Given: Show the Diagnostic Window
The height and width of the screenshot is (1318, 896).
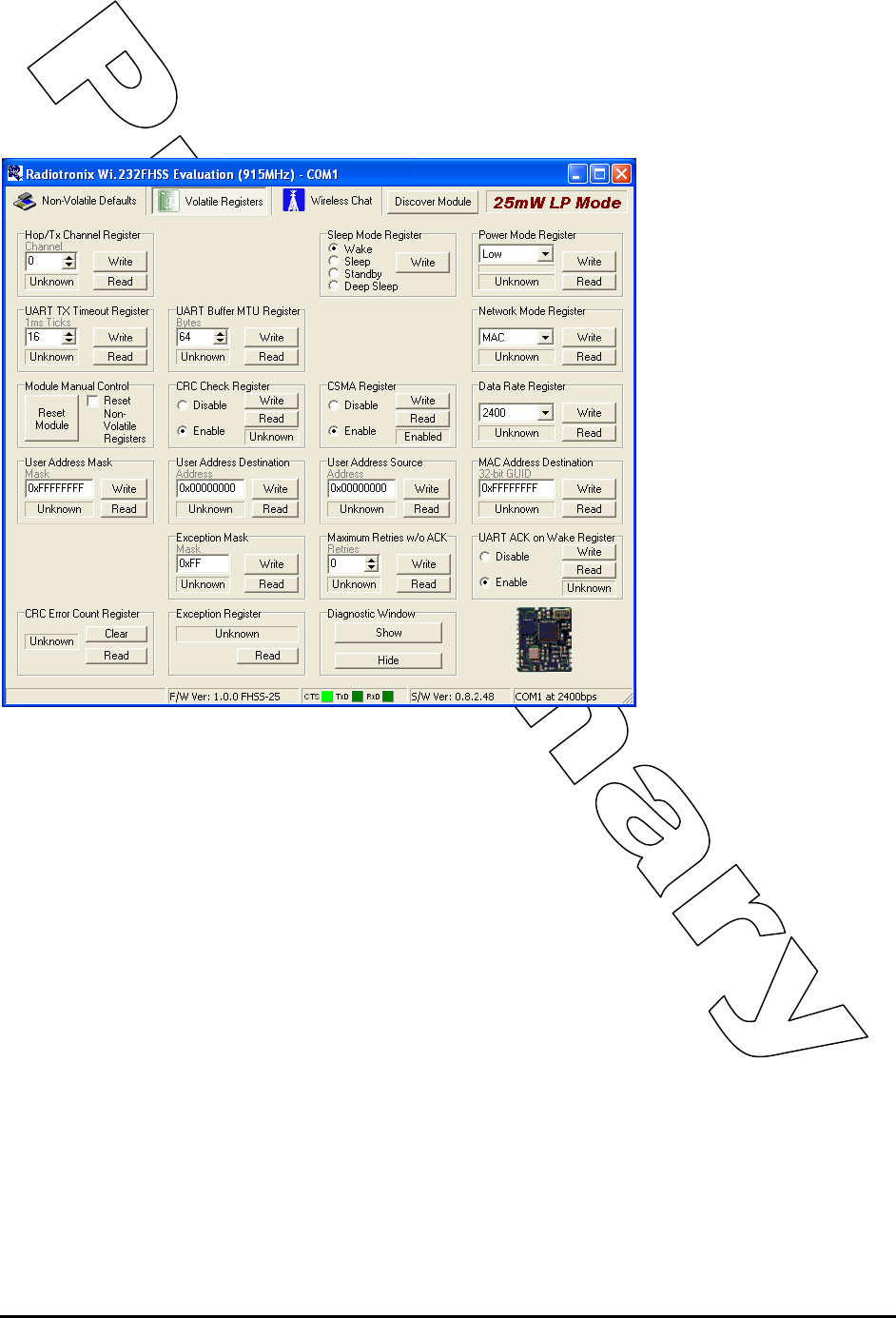Looking at the screenshot, I should pyautogui.click(x=389, y=633).
